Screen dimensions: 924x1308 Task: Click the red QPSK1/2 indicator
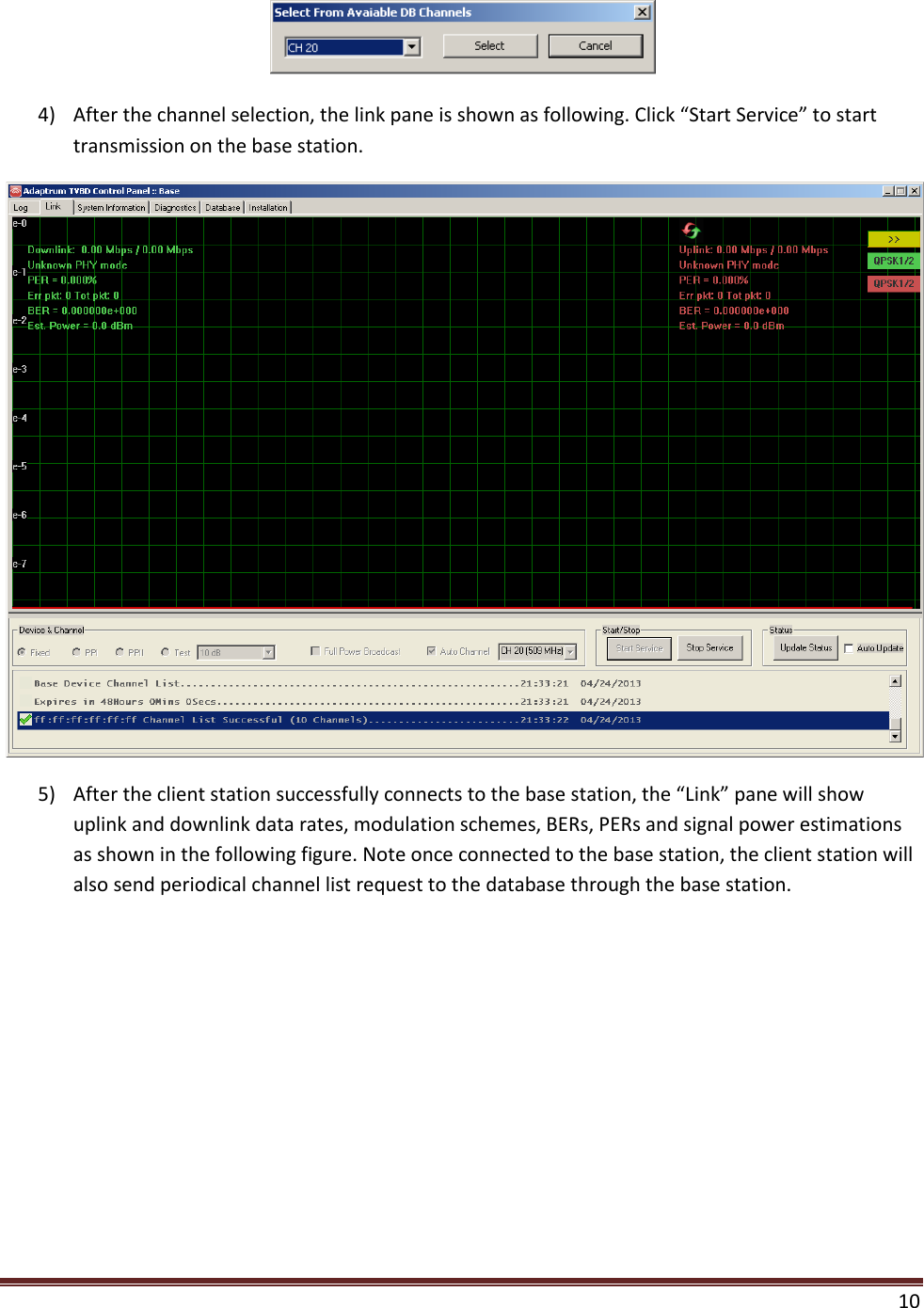click(894, 283)
